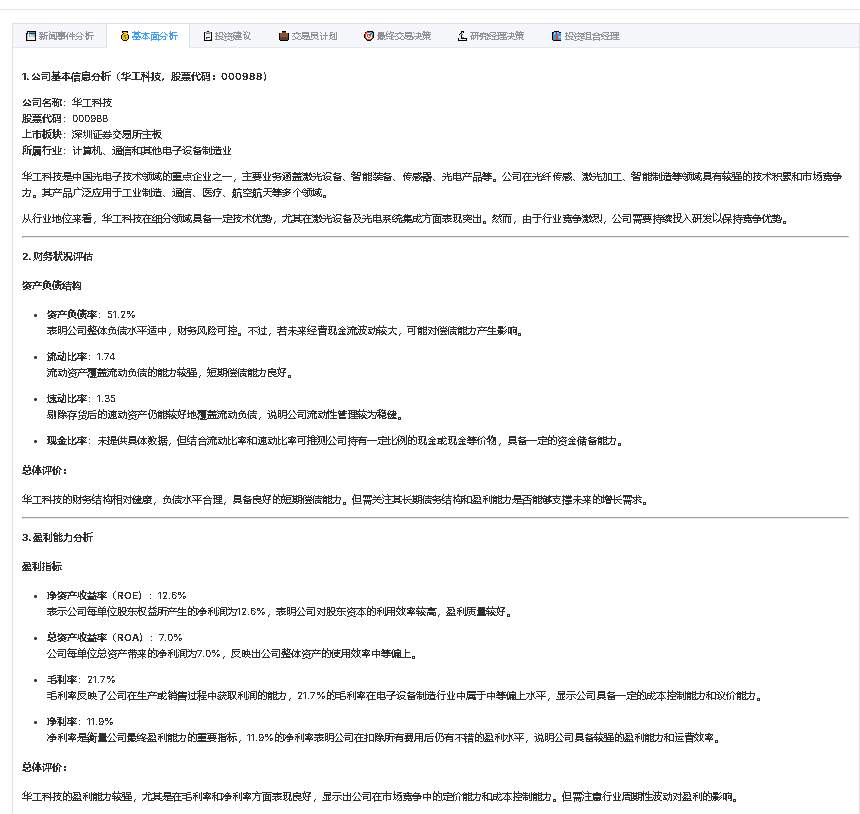860x814 pixels.
Task: Open the 新闻事件分析 tab
Action: [59, 36]
